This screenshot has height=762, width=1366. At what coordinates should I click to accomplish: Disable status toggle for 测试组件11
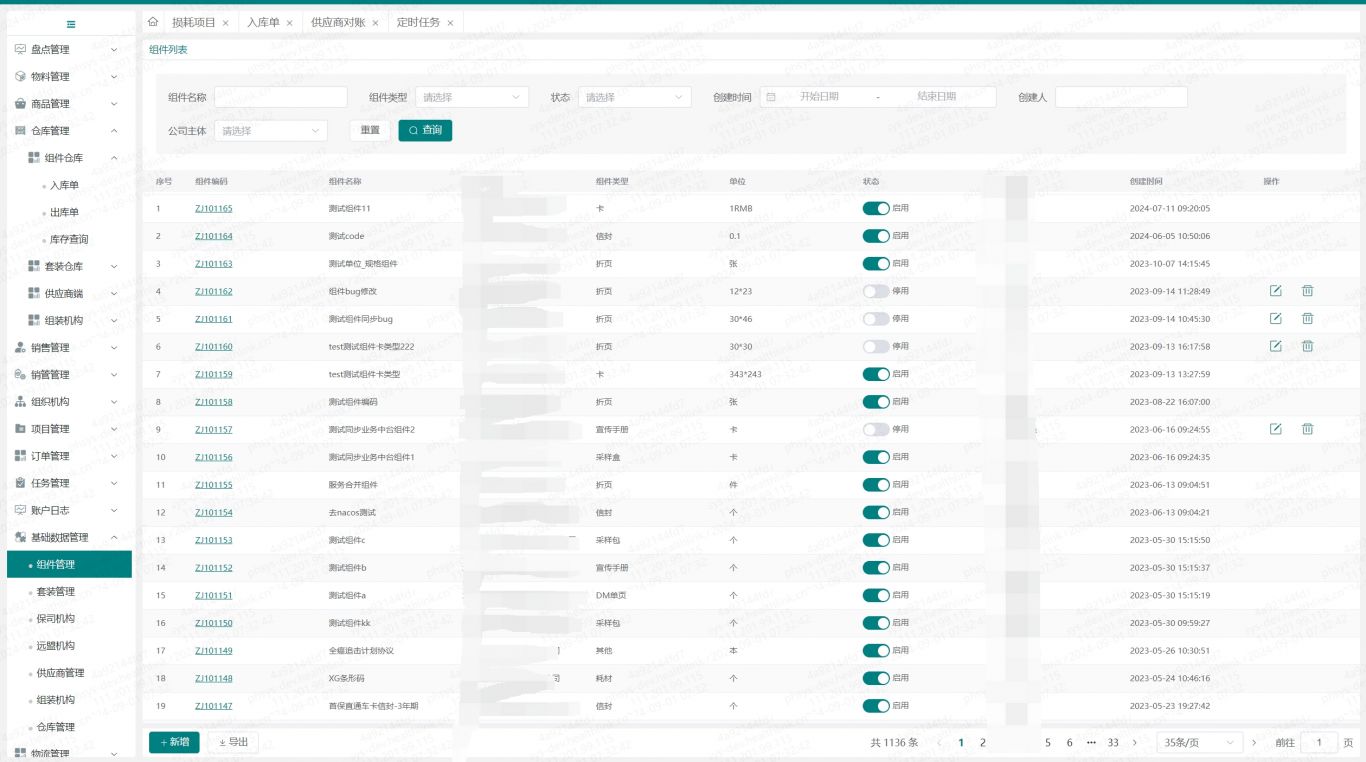(876, 208)
